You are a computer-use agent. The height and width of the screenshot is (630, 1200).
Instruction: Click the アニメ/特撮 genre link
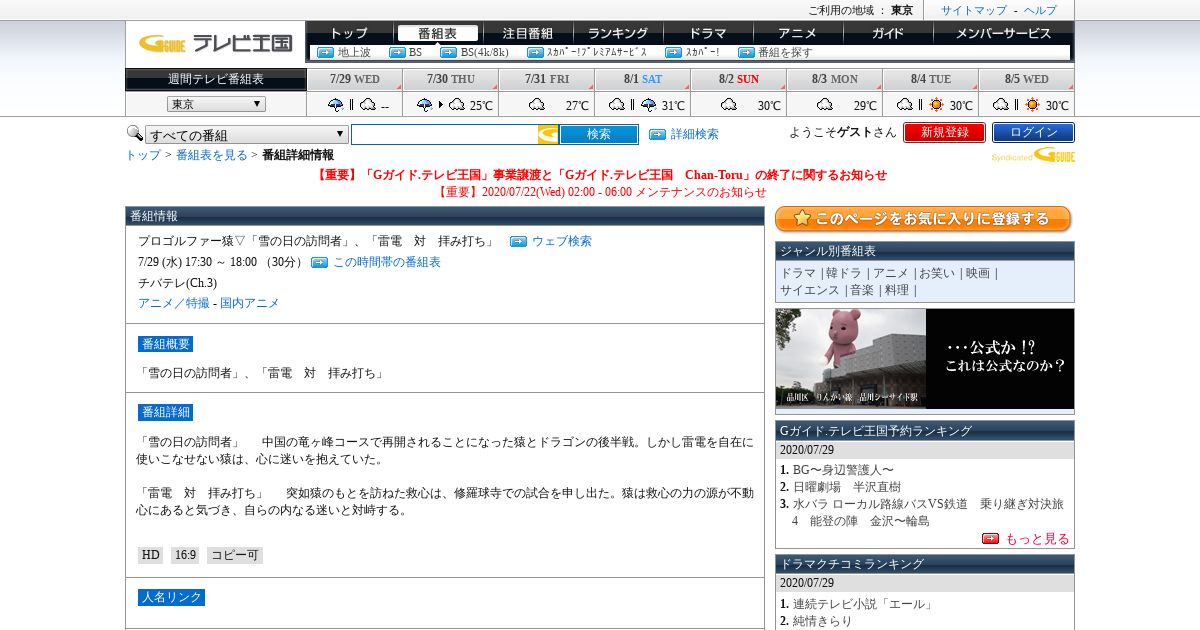point(174,303)
